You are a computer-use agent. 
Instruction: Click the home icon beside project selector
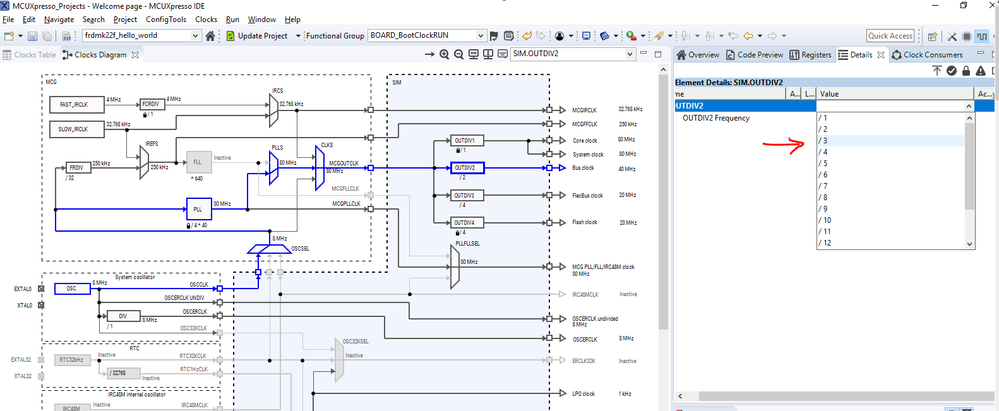pyautogui.click(x=212, y=36)
